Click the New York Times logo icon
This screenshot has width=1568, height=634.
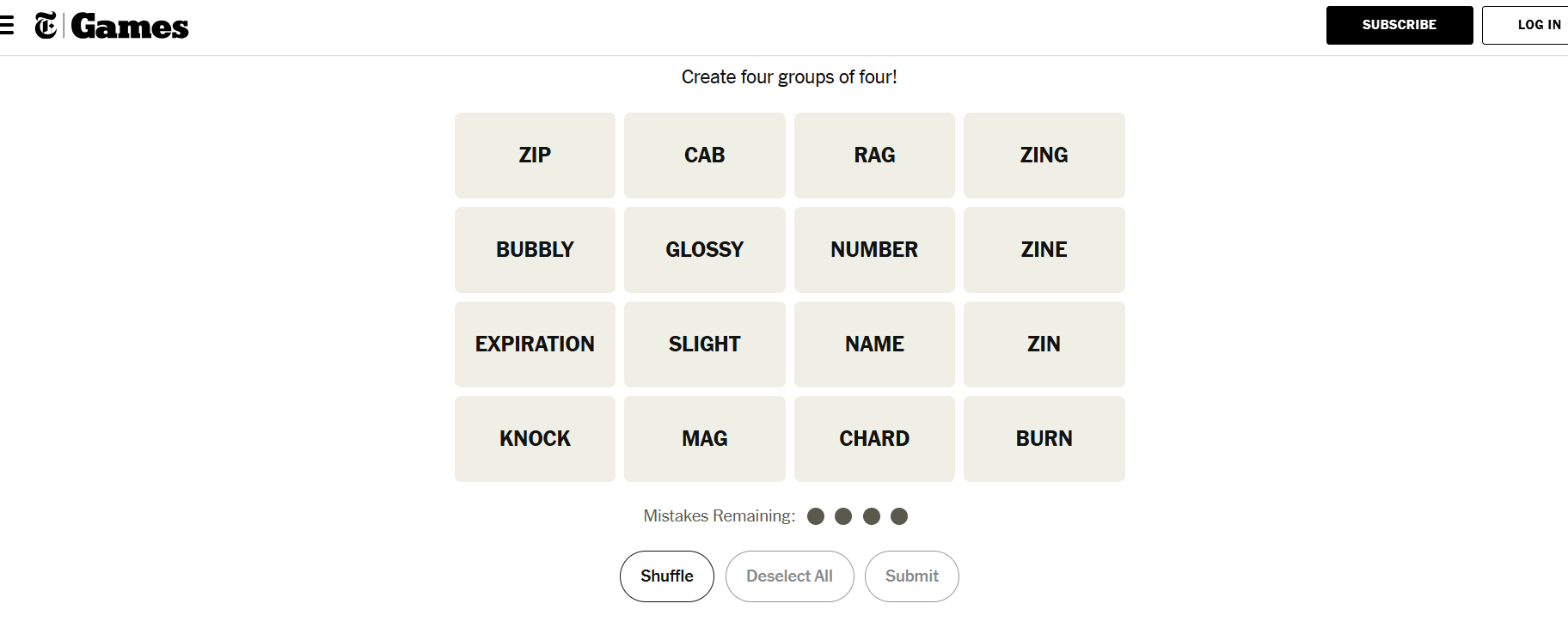click(46, 26)
